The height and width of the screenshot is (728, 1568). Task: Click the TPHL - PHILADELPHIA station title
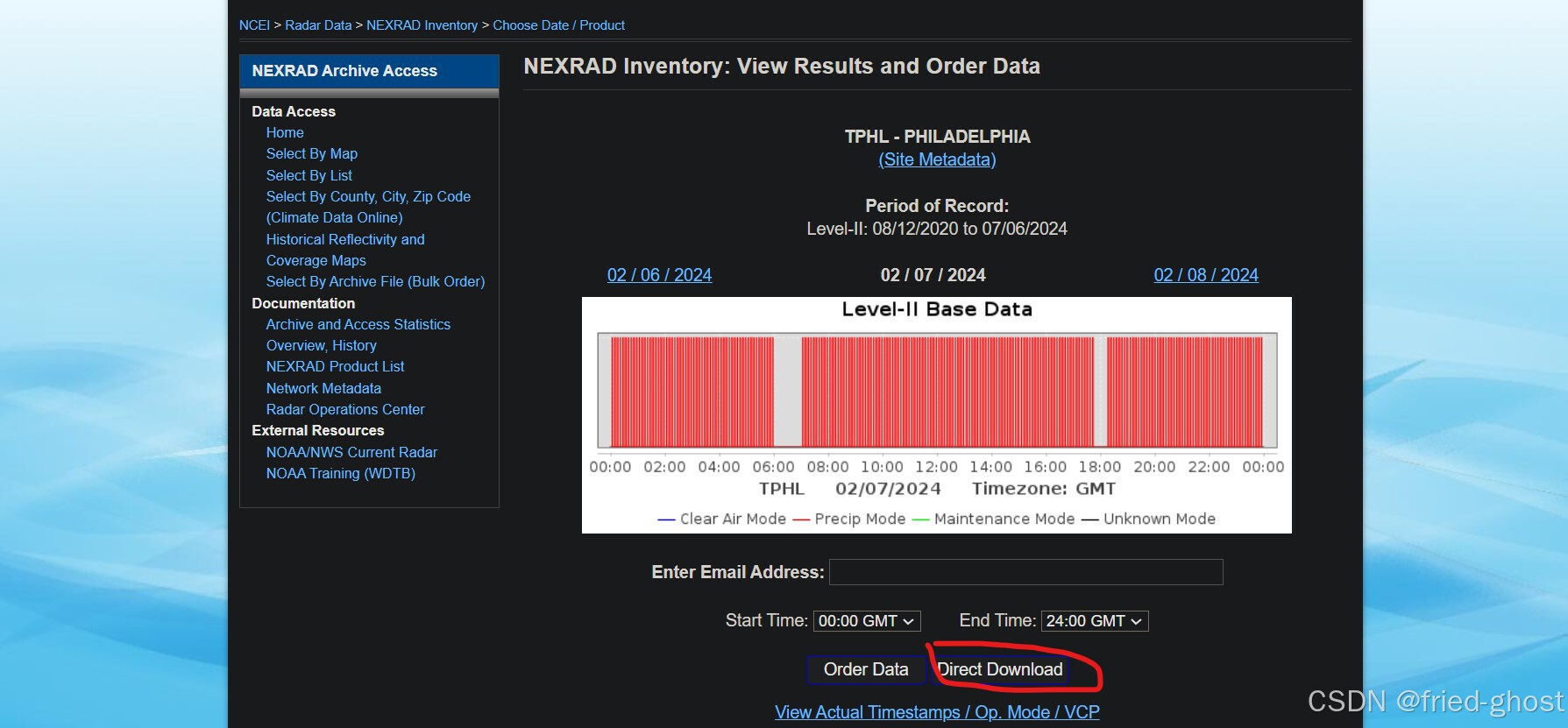937,137
